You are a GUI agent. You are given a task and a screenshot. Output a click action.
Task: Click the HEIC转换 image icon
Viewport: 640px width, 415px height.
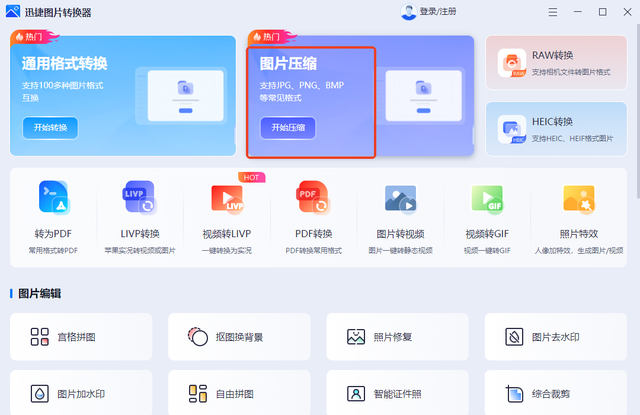point(512,129)
